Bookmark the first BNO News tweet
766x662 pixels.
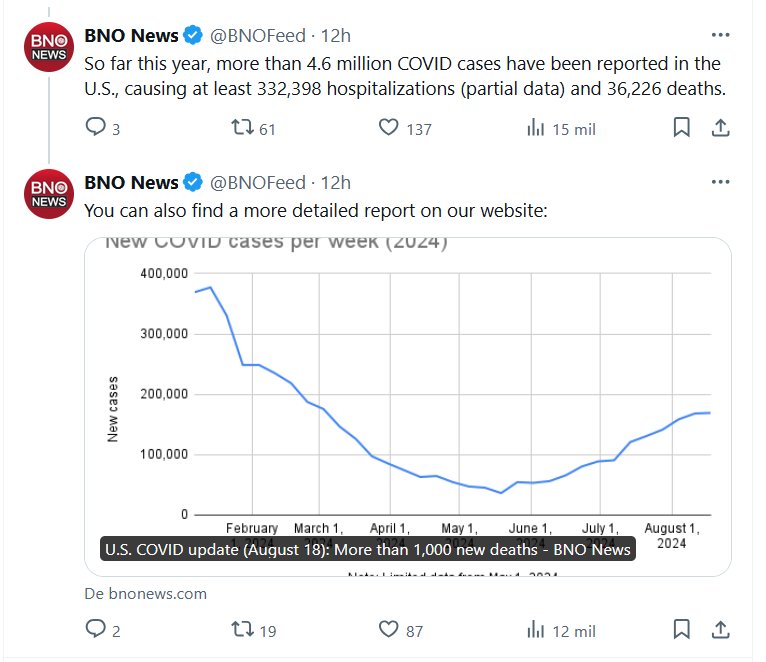click(681, 128)
